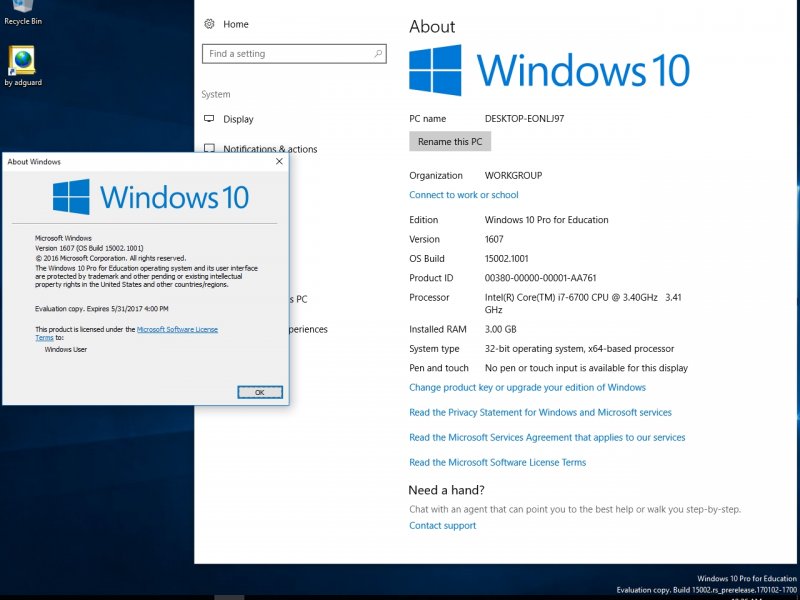Click the Windows logo on Settings About page
The height and width of the screenshot is (600, 800).
[435, 70]
